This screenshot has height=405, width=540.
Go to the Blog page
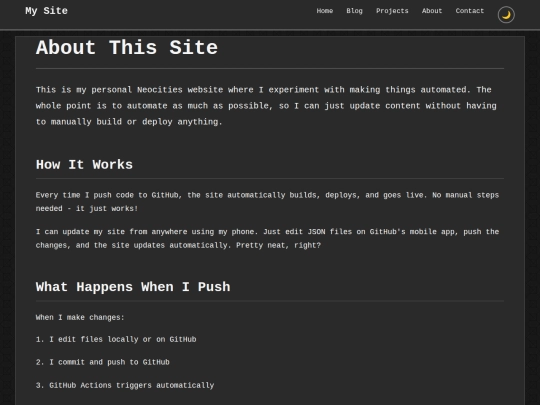coord(354,11)
